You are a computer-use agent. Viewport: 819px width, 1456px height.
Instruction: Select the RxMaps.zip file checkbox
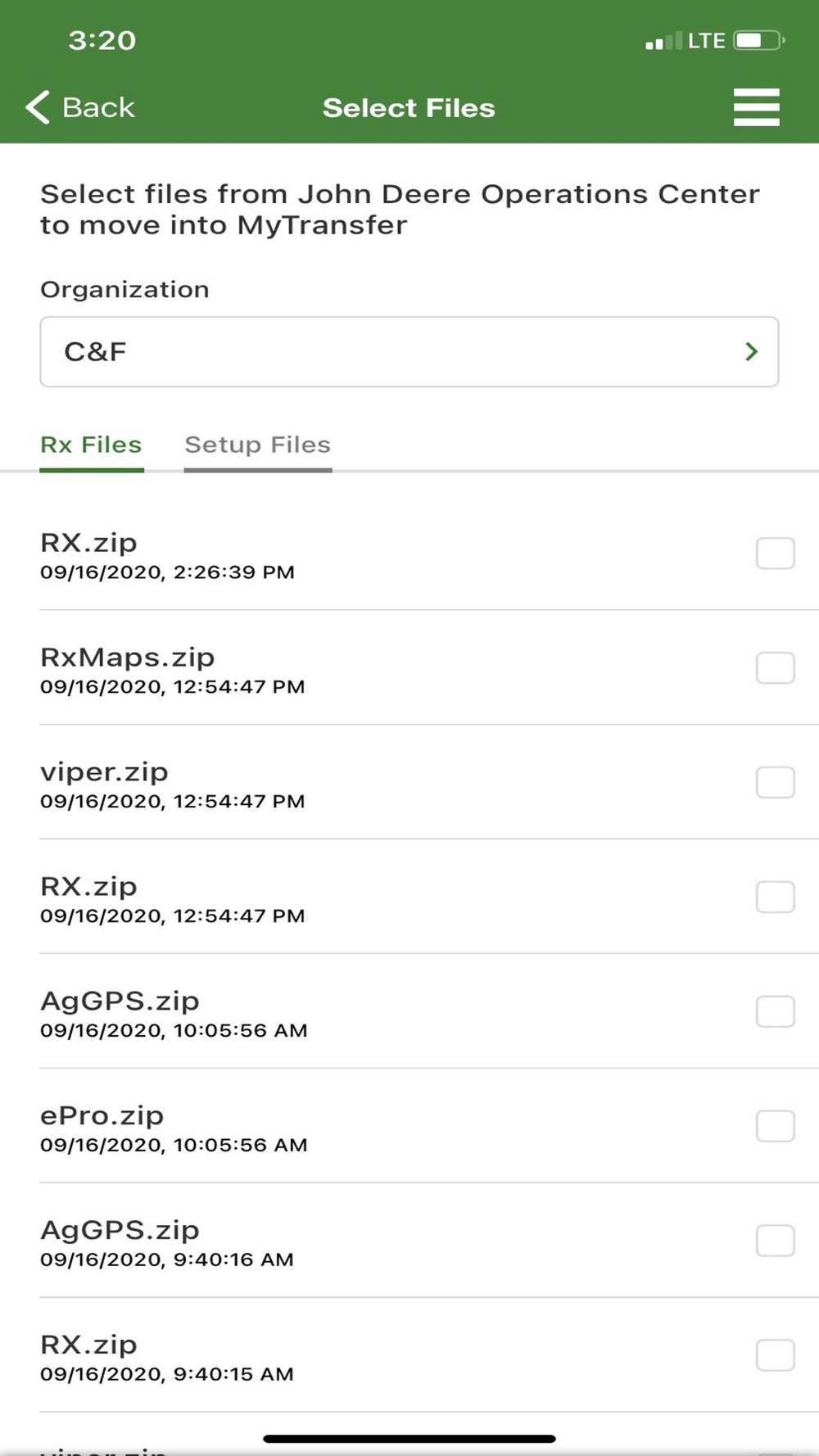[775, 668]
